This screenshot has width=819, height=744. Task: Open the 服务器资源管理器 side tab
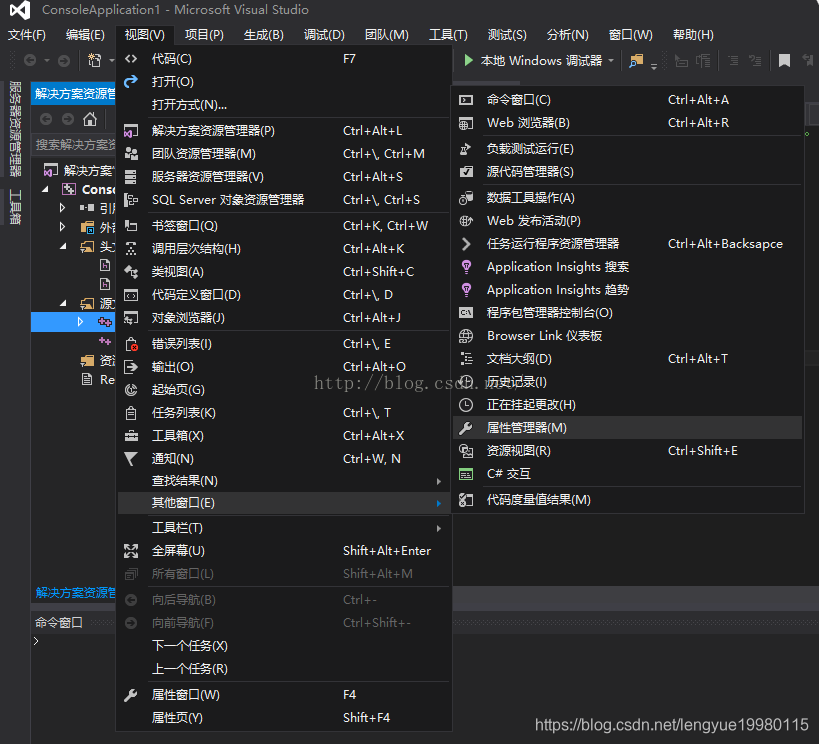tap(15, 129)
